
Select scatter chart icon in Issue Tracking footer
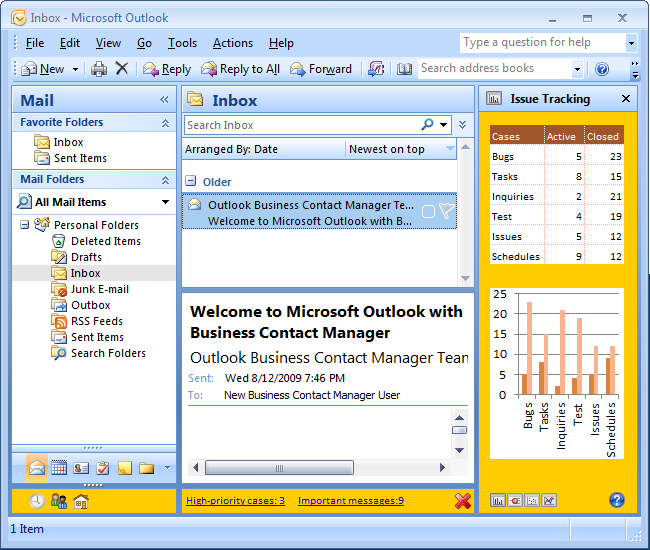click(x=532, y=501)
